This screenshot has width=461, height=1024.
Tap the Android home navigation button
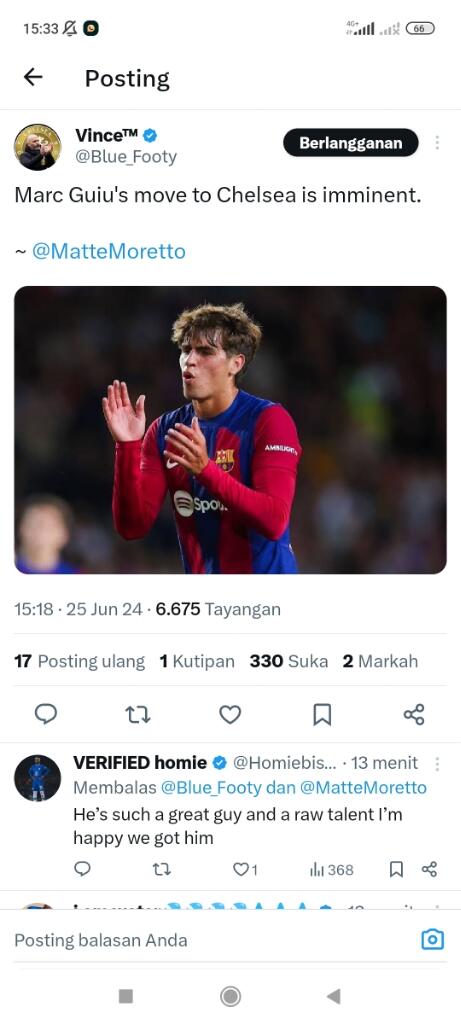coord(230,996)
